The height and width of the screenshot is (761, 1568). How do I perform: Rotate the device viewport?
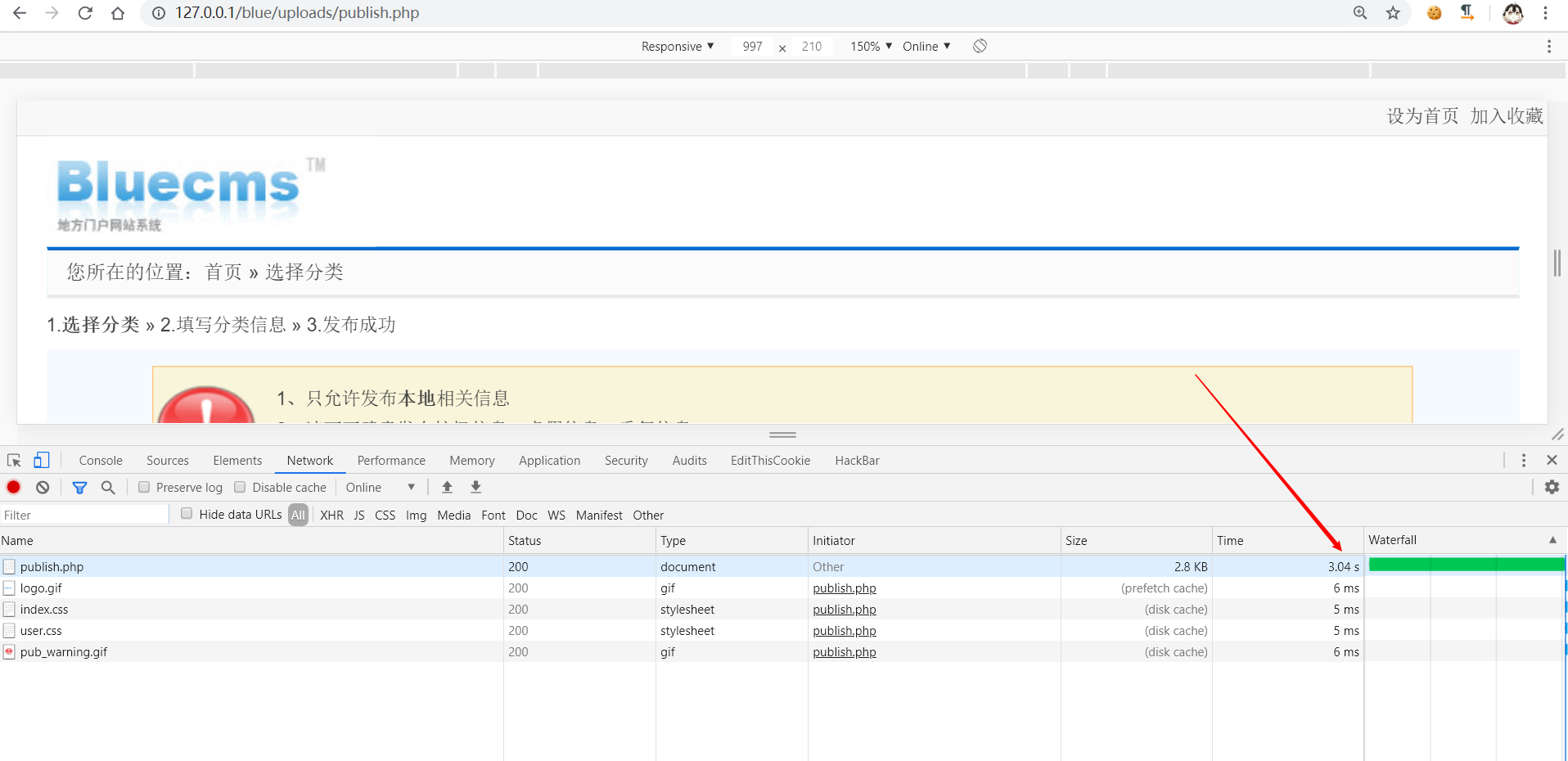click(980, 46)
